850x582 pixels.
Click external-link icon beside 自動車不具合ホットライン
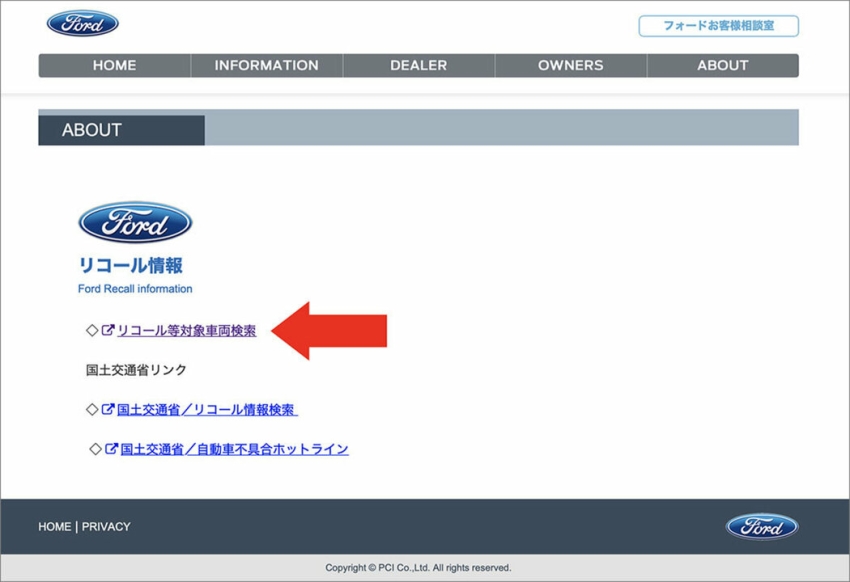point(112,450)
